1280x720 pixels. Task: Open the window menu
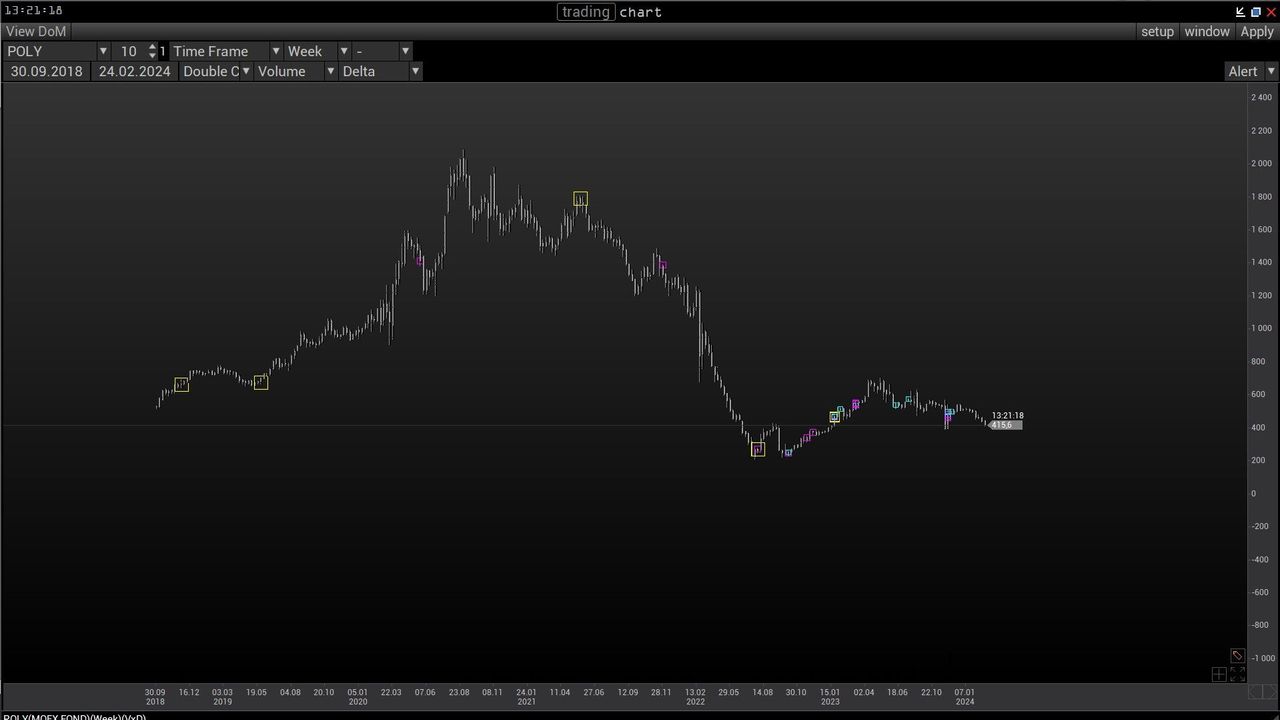[x=1207, y=31]
